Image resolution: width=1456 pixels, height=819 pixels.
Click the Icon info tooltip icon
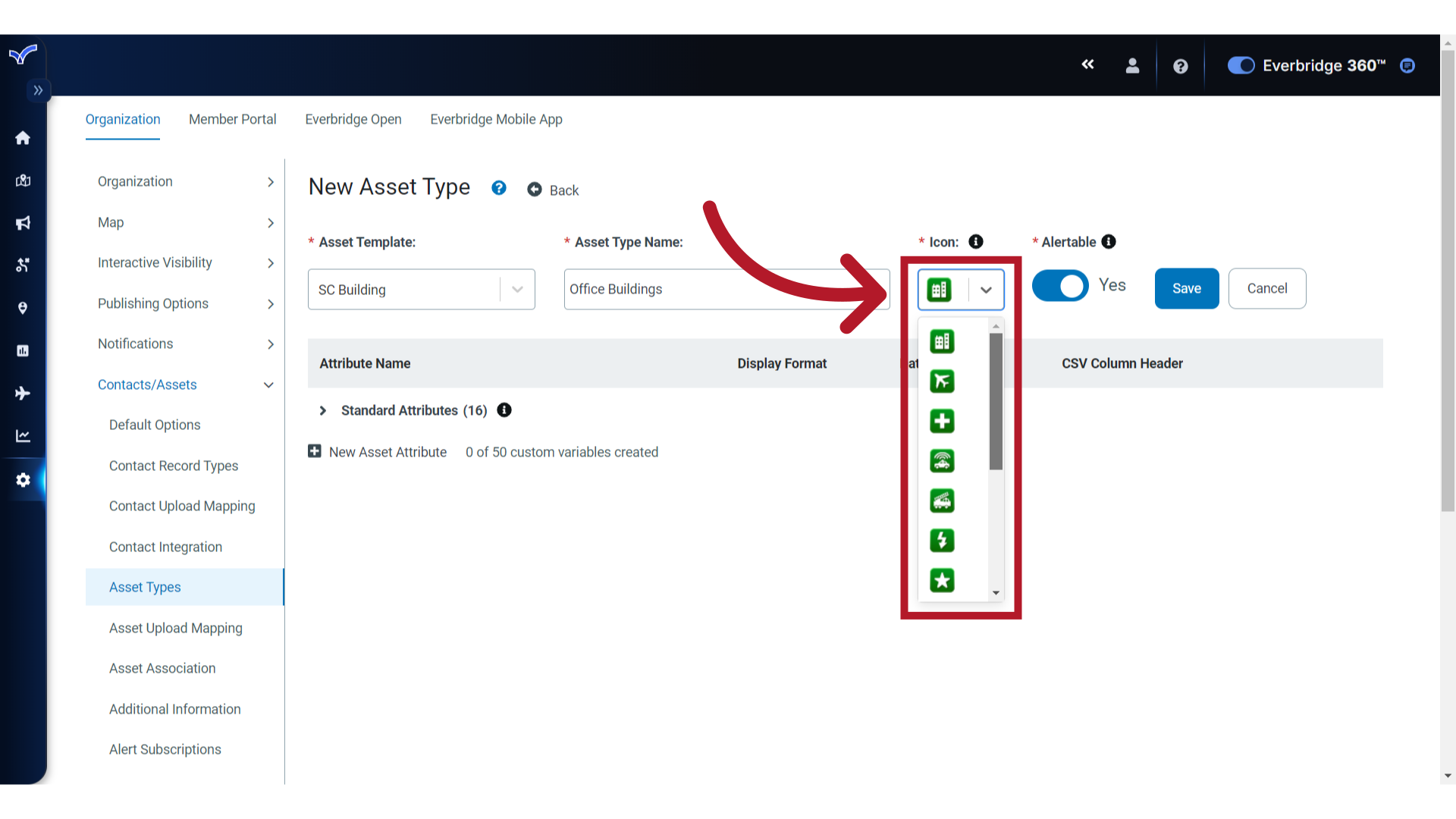point(976,241)
